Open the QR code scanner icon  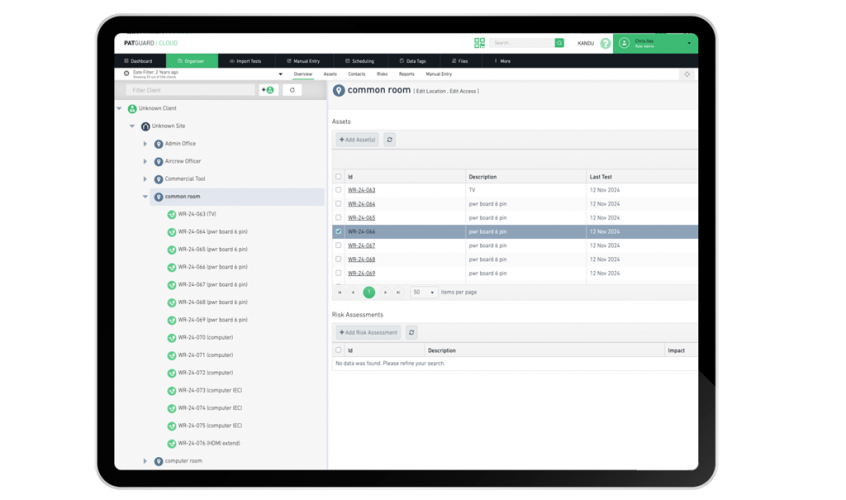click(x=479, y=43)
